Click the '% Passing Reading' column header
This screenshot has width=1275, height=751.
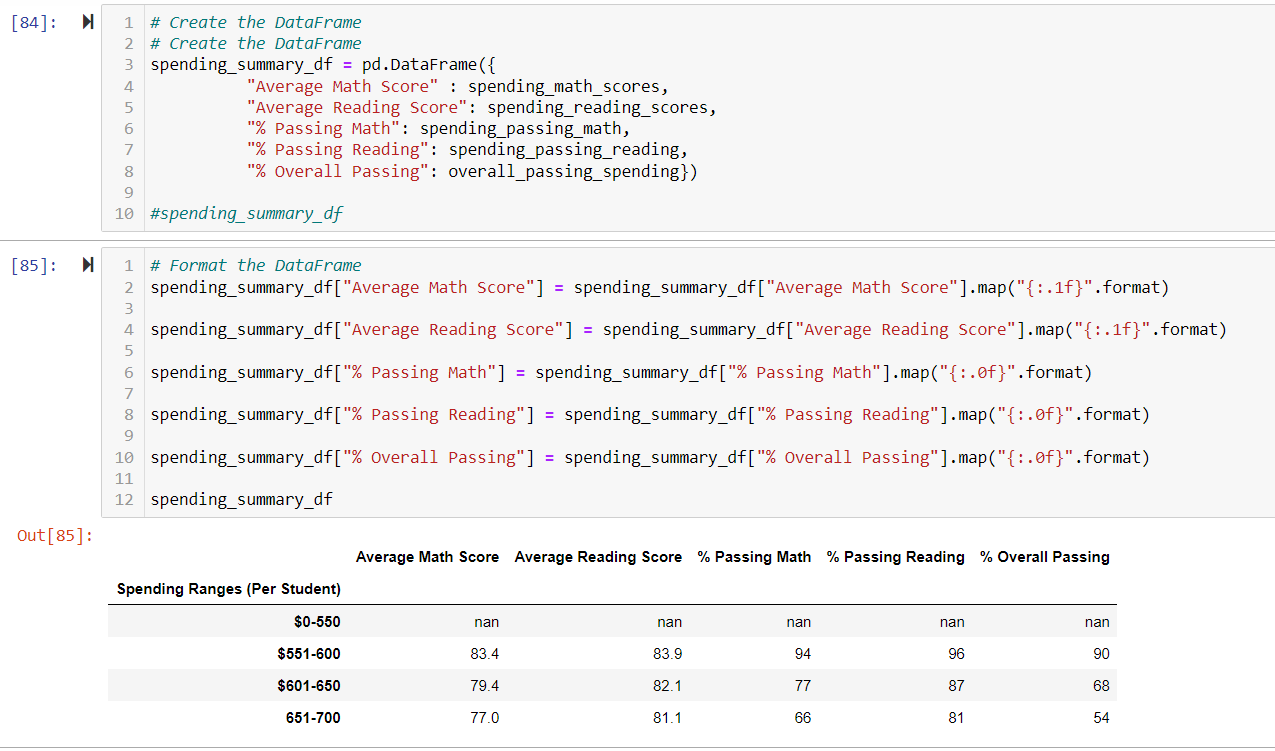click(896, 557)
